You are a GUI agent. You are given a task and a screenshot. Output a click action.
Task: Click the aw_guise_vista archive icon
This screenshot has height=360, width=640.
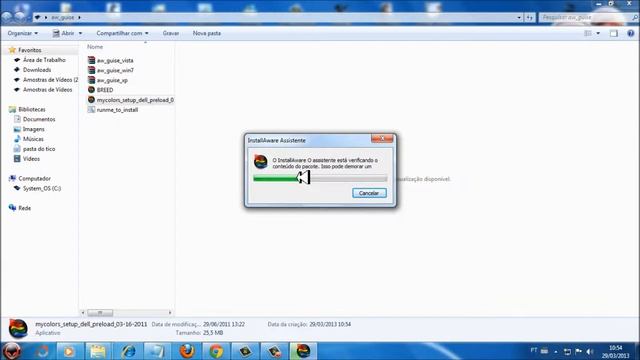pyautogui.click(x=91, y=60)
